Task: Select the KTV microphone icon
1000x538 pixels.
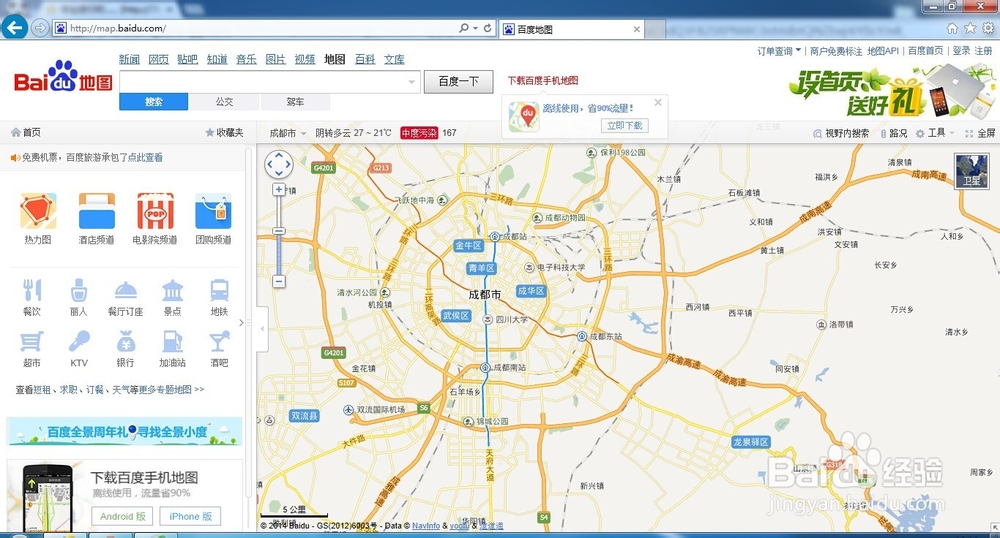Action: pyautogui.click(x=78, y=342)
